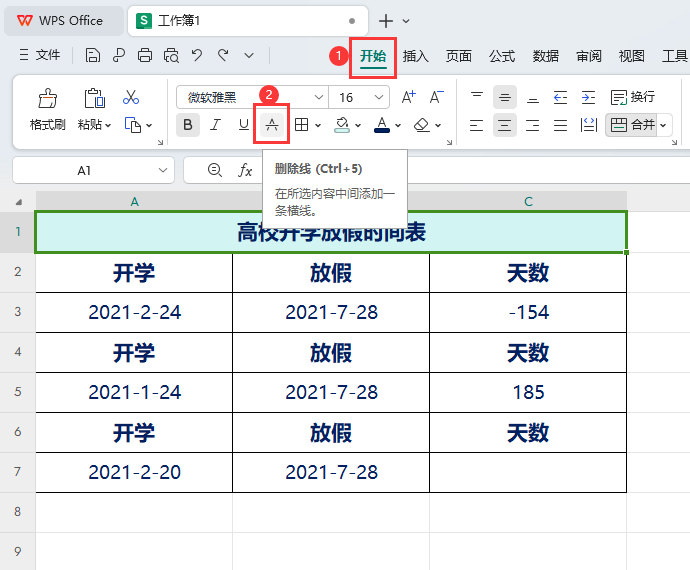Screen dimensions: 690x570
Task: Click the Undo arrow
Action: tap(197, 55)
